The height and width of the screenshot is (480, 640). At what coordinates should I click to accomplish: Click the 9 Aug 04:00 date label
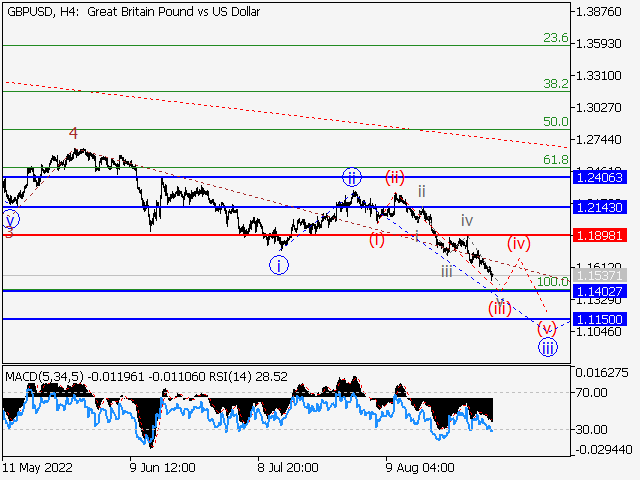click(x=420, y=467)
